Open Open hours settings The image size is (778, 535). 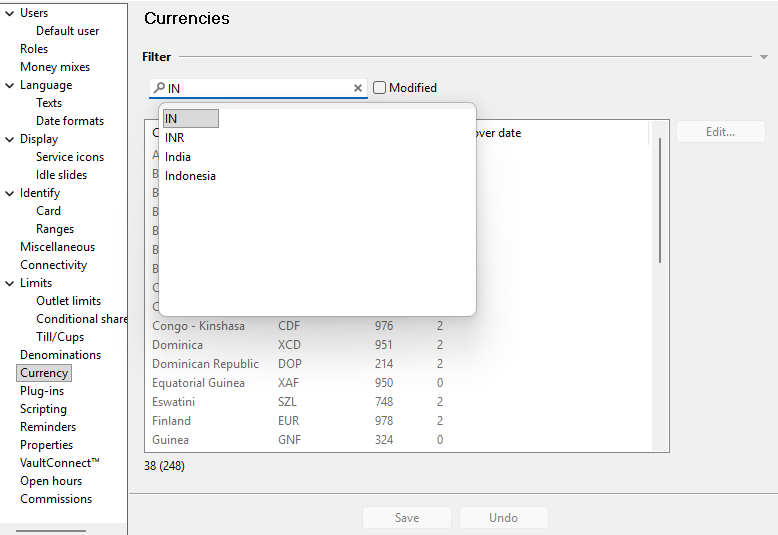tap(51, 481)
